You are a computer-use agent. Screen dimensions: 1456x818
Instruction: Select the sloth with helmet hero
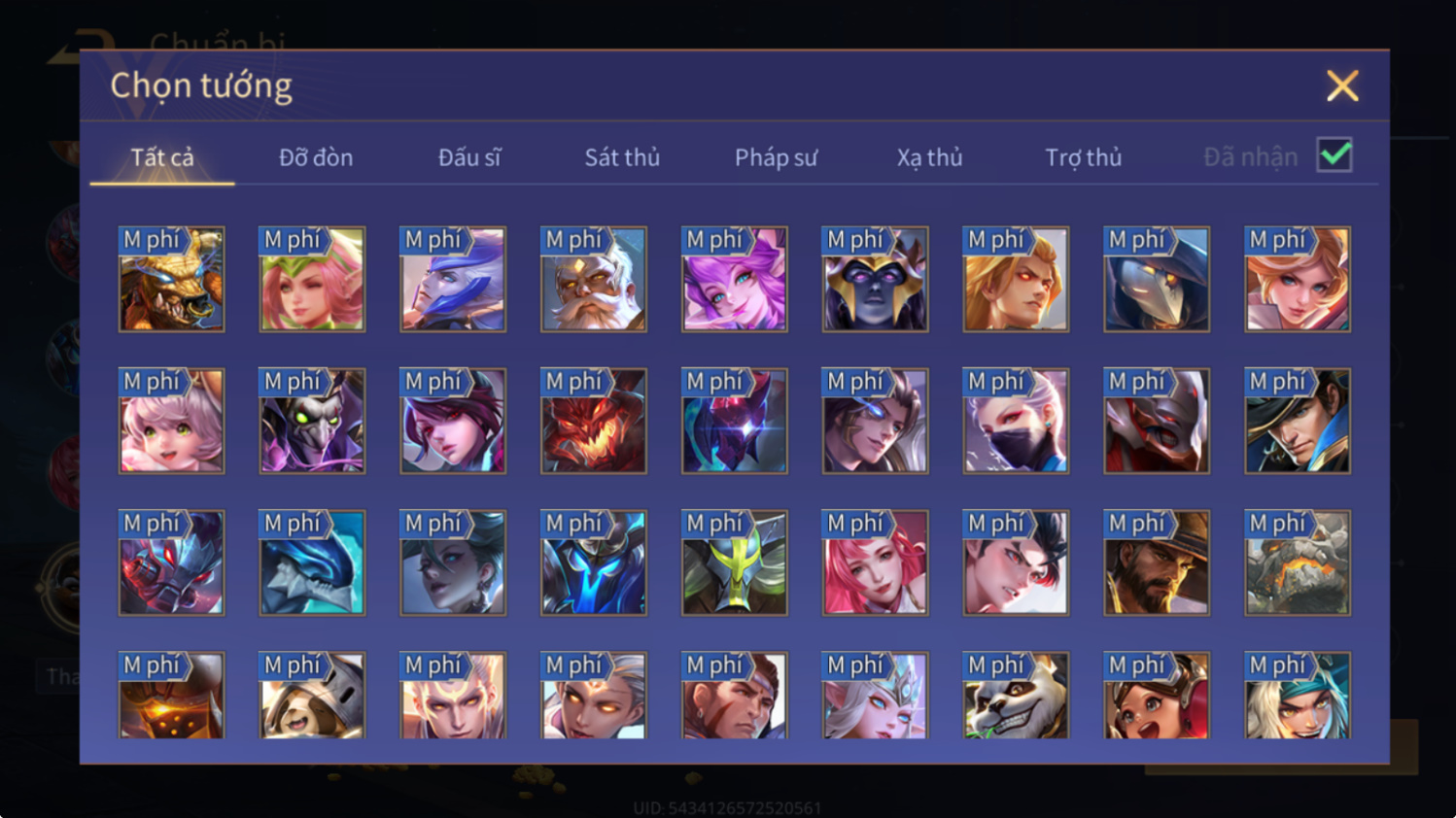point(312,696)
